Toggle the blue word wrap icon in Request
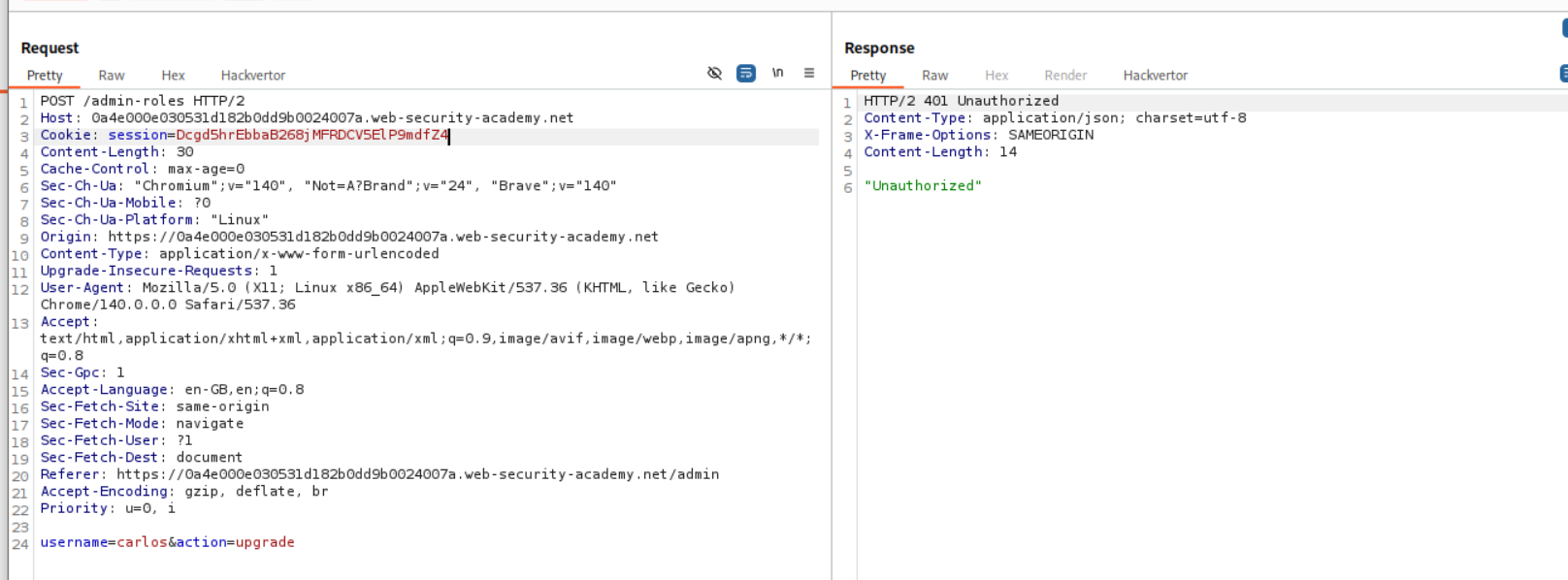 (x=746, y=74)
